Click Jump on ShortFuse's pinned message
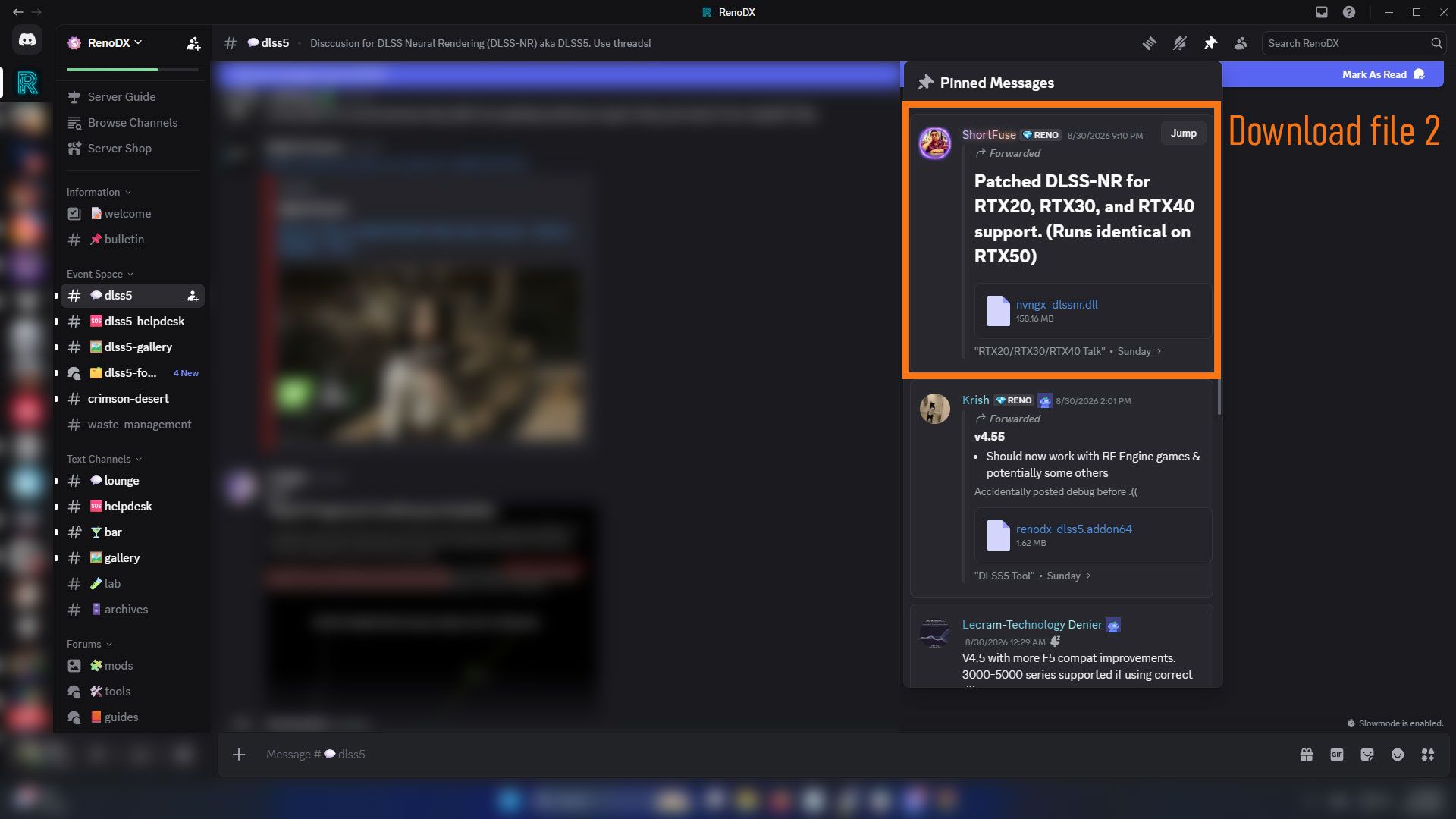1456x819 pixels. [1183, 133]
